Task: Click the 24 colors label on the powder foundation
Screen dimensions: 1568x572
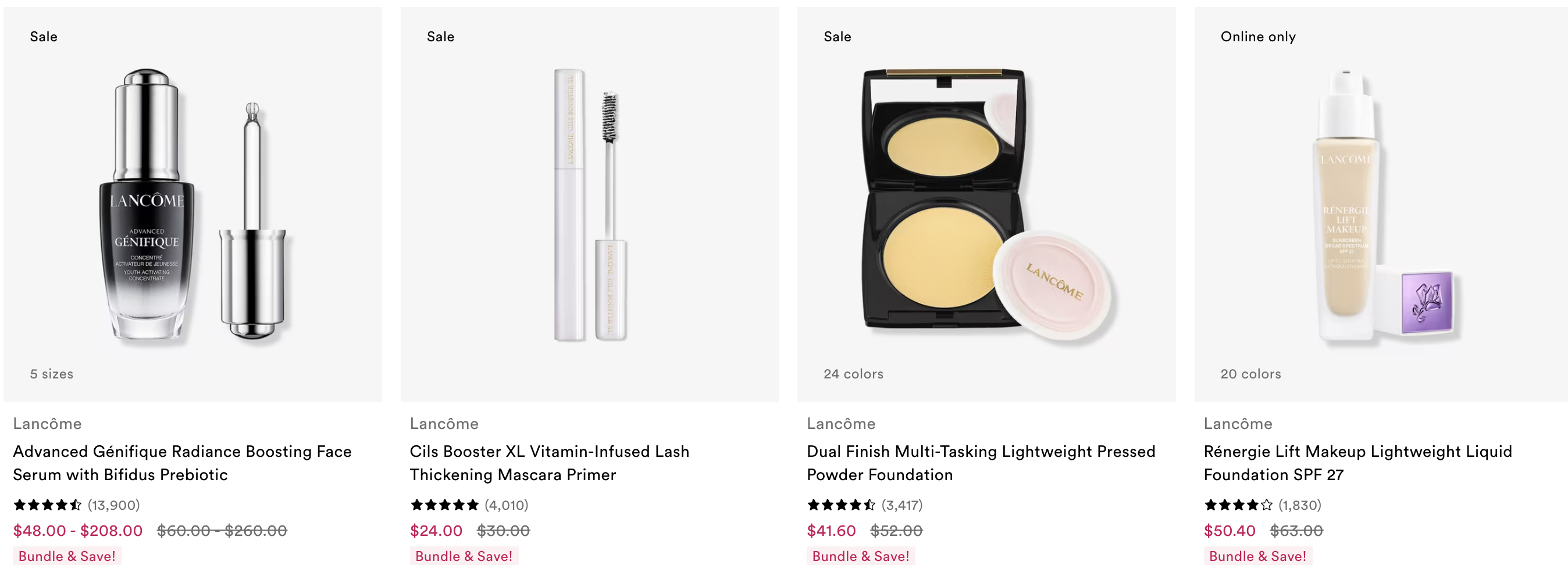Action: click(853, 374)
